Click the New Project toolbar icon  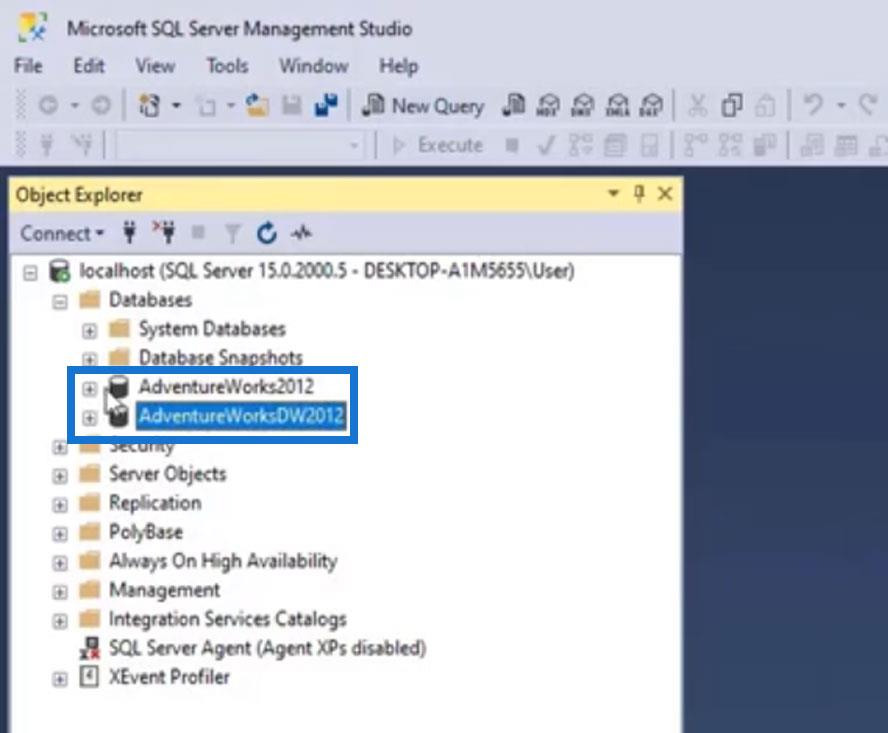pos(150,106)
